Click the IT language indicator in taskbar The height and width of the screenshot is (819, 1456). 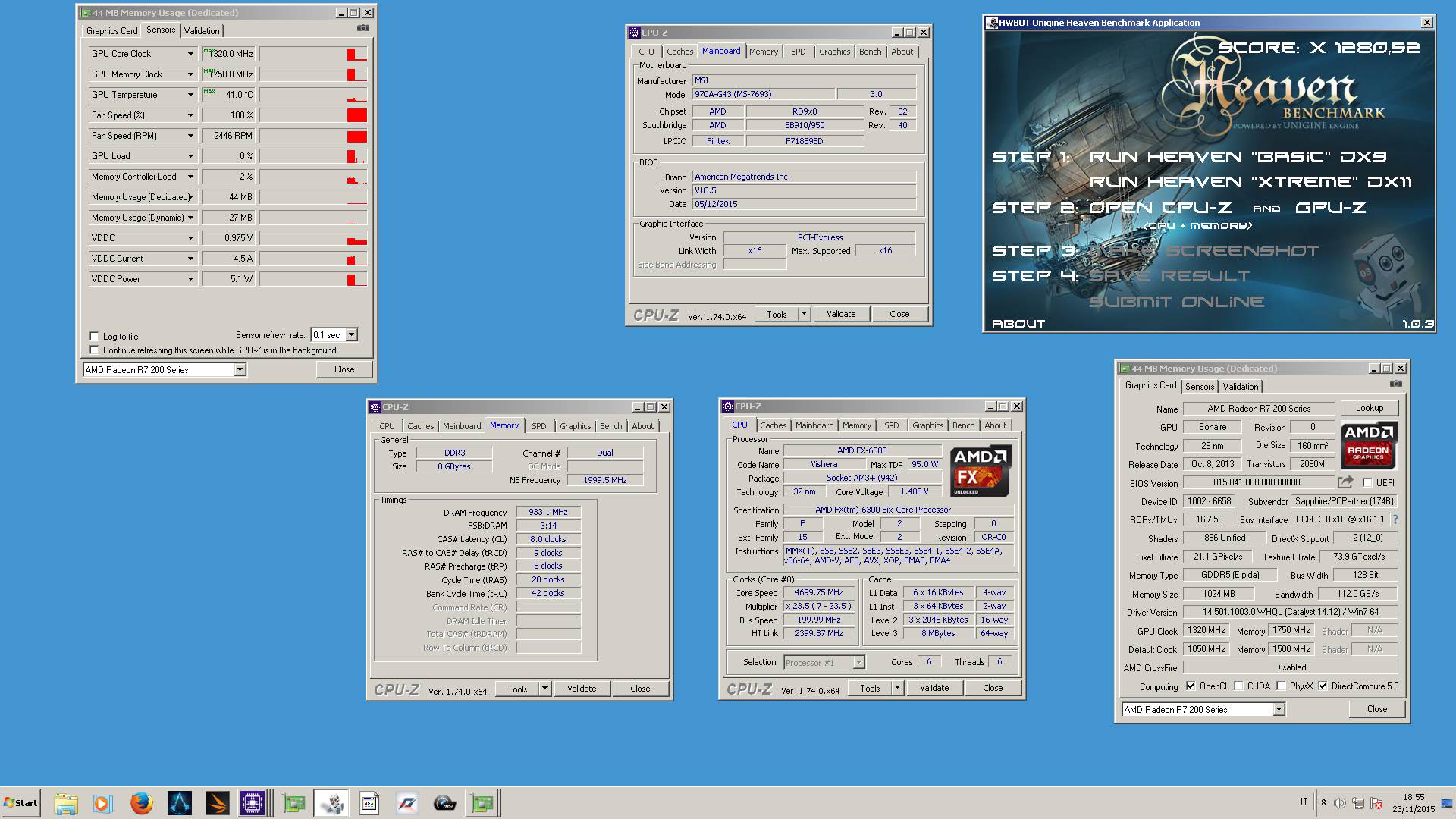point(1304,802)
